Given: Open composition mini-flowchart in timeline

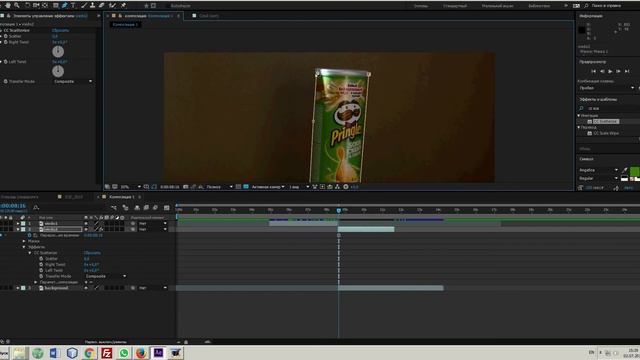Looking at the screenshot, I should click(113, 208).
